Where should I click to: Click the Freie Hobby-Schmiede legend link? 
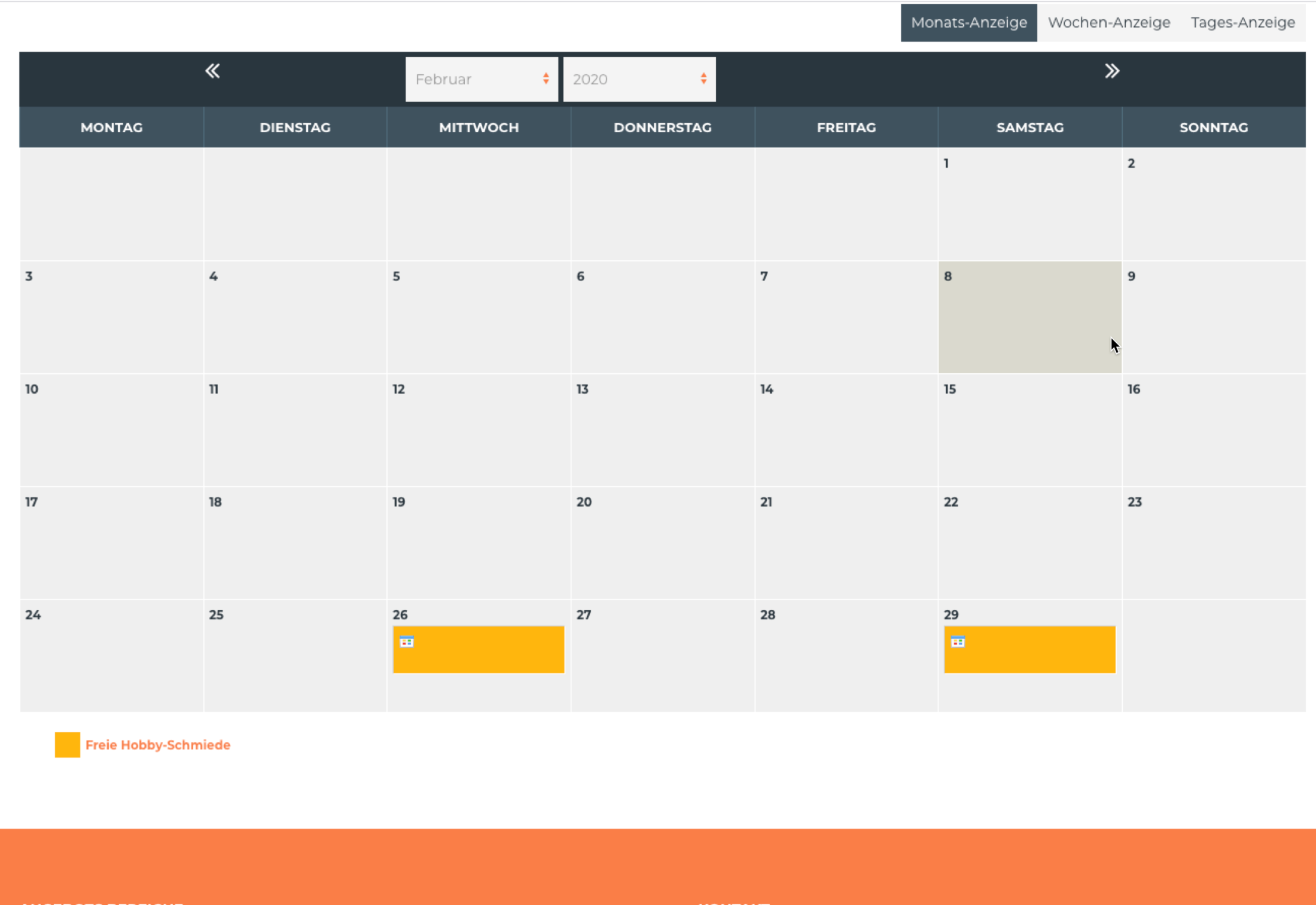pos(157,745)
